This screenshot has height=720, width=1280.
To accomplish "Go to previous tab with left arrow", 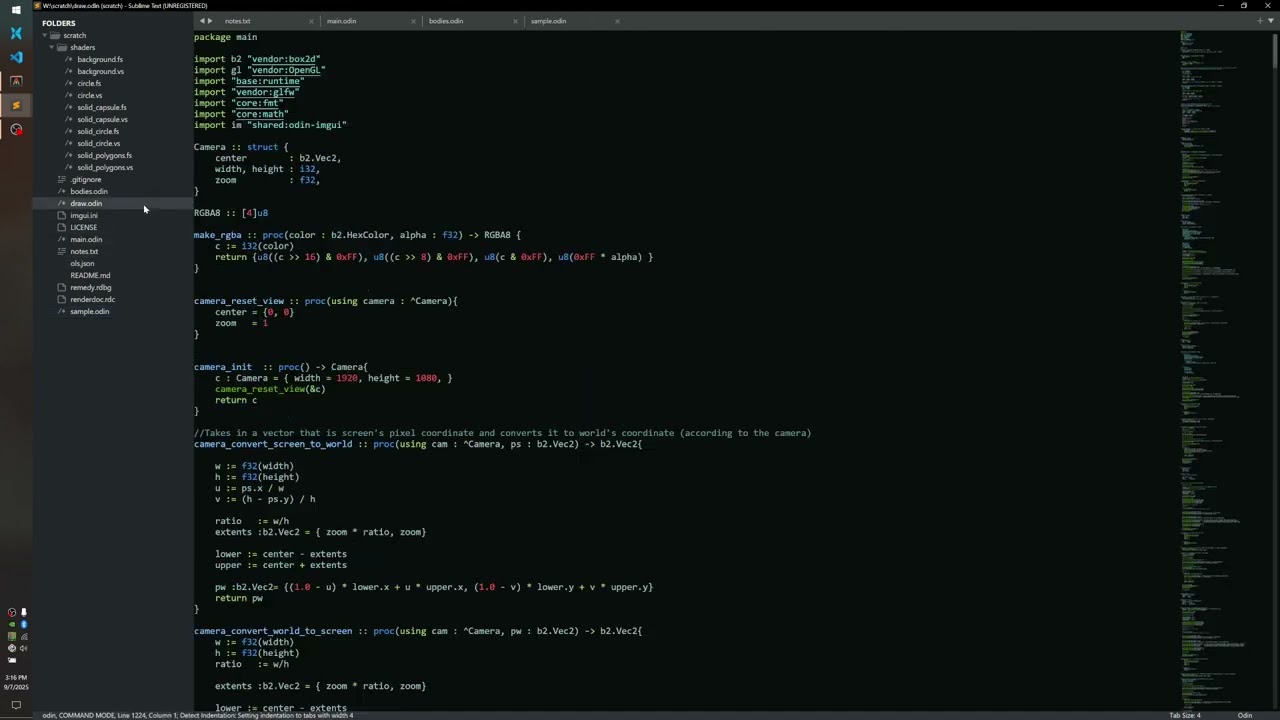I will pyautogui.click(x=202, y=21).
